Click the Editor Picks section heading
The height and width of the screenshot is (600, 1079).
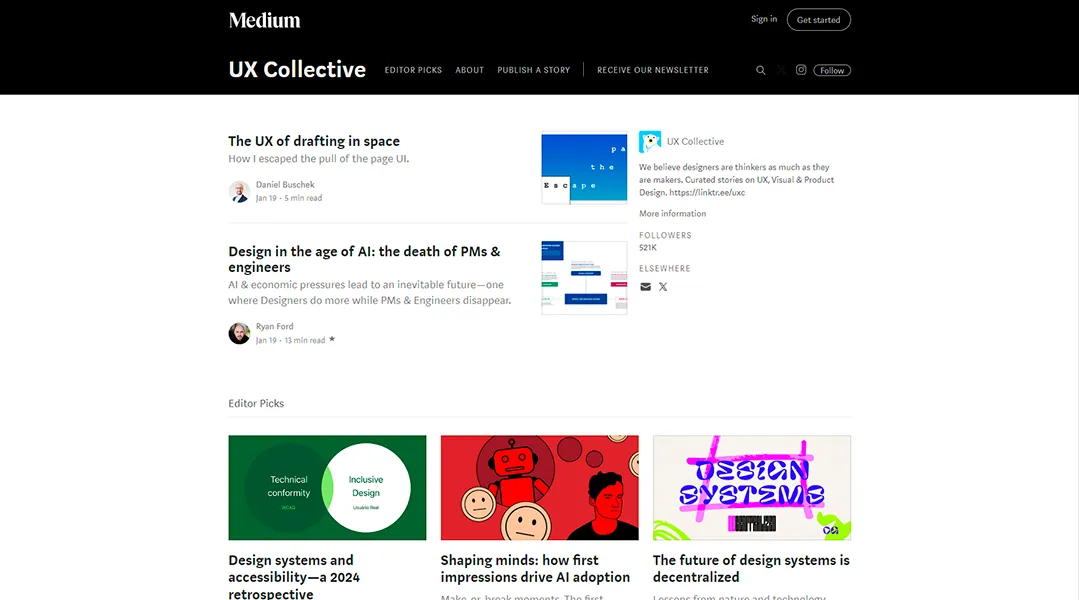pos(256,403)
